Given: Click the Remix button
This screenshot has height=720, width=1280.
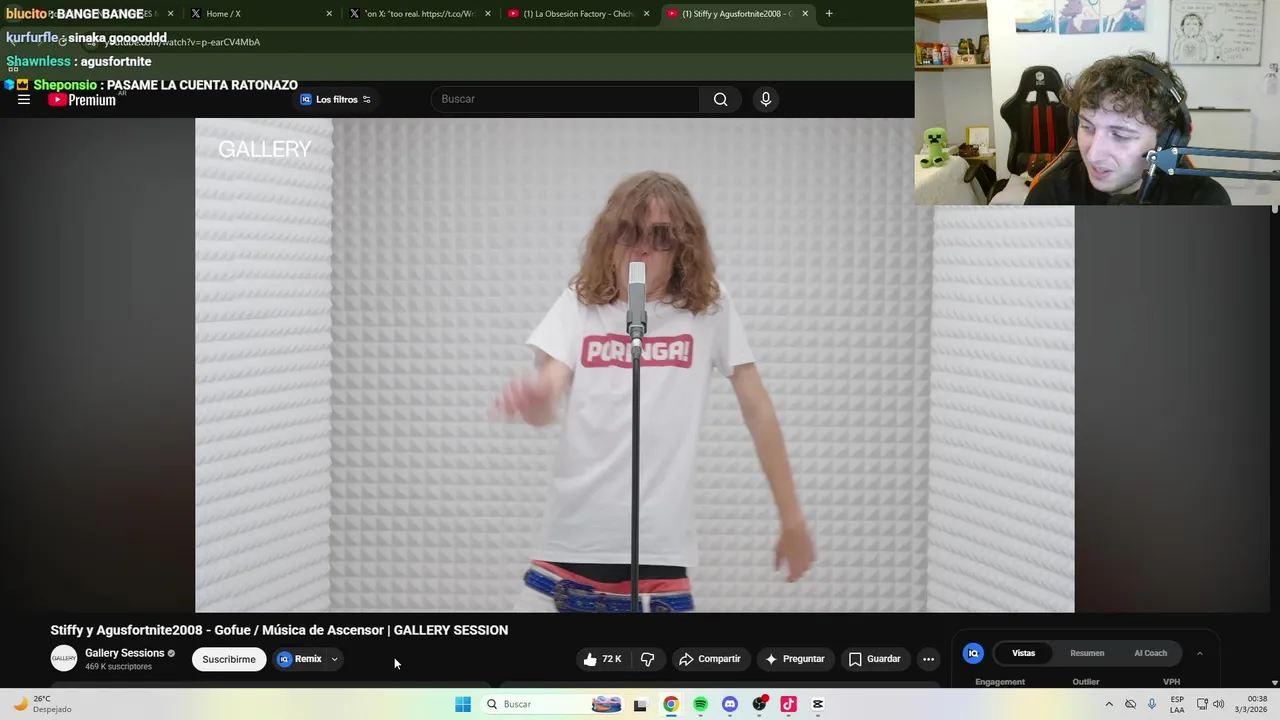Looking at the screenshot, I should tap(300, 659).
